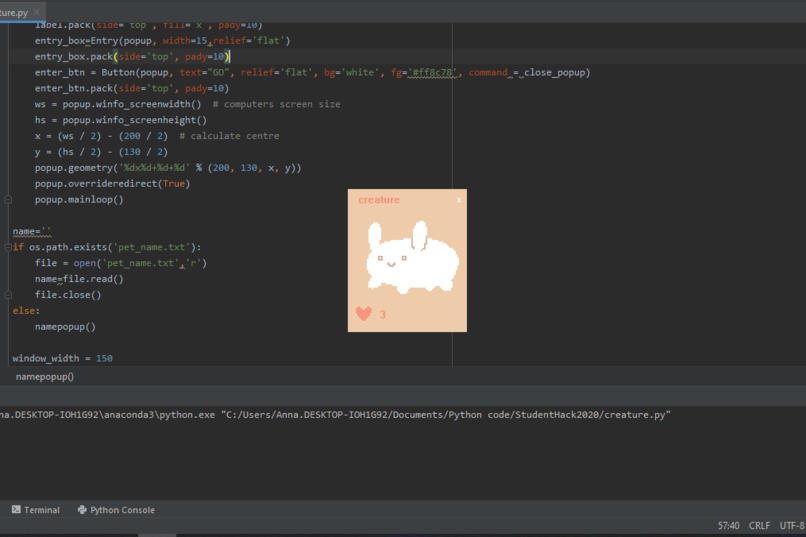Click the heart count number 3
Image resolution: width=806 pixels, height=537 pixels.
pos(382,314)
